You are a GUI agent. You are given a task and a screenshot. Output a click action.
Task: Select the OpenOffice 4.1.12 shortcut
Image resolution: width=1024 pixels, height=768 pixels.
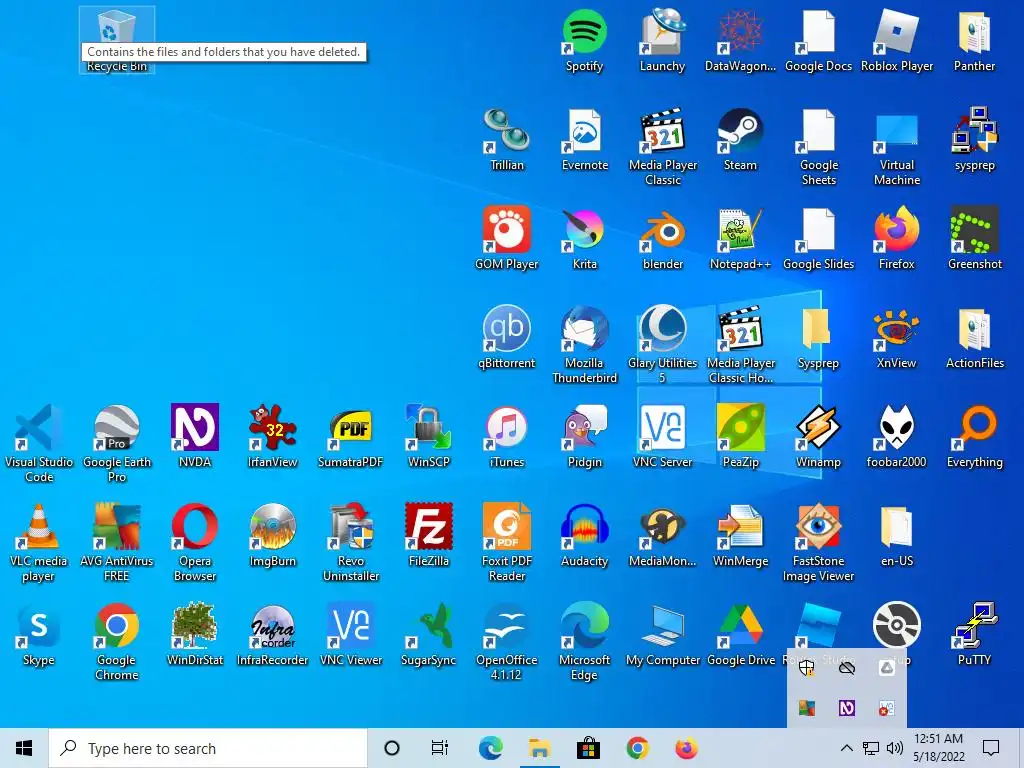pos(507,643)
